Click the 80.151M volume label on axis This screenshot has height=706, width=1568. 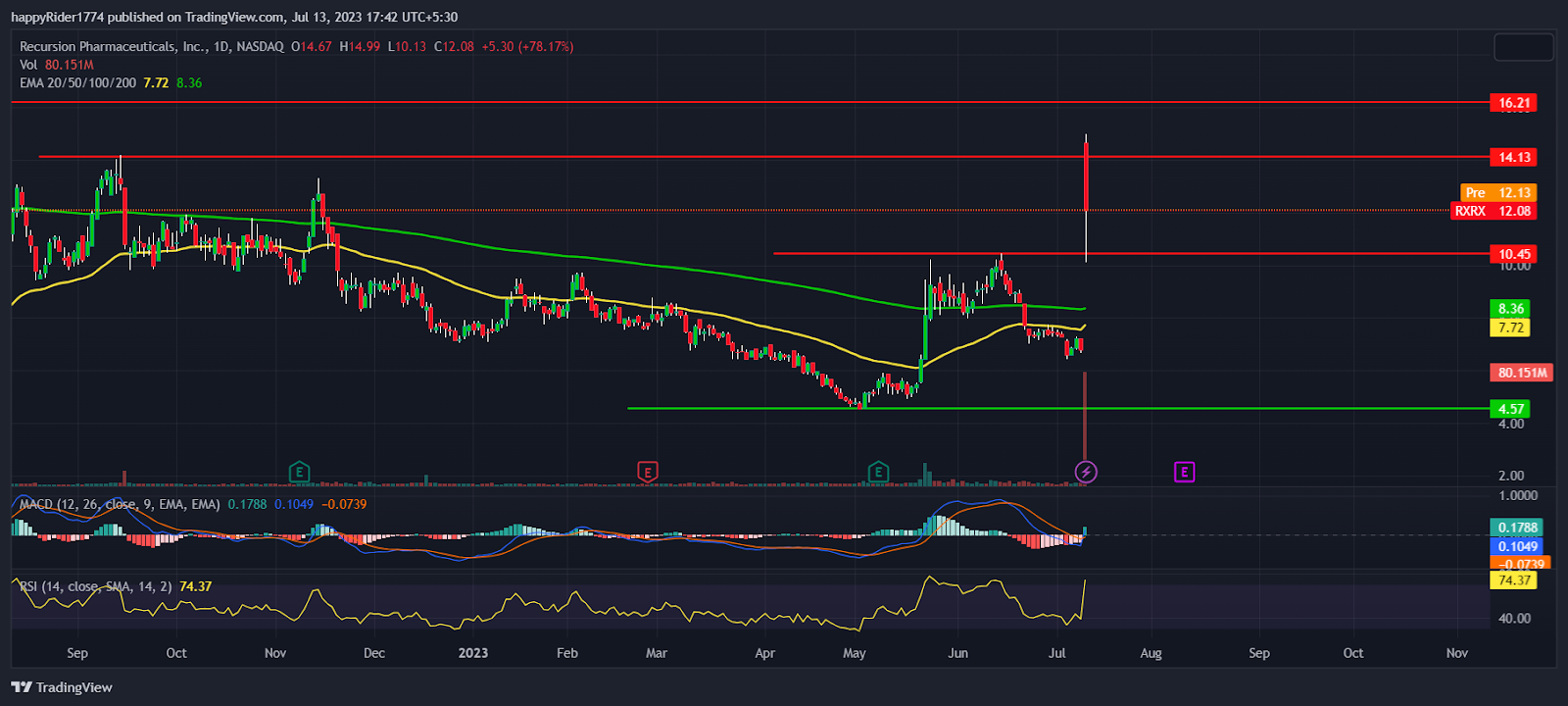1521,373
